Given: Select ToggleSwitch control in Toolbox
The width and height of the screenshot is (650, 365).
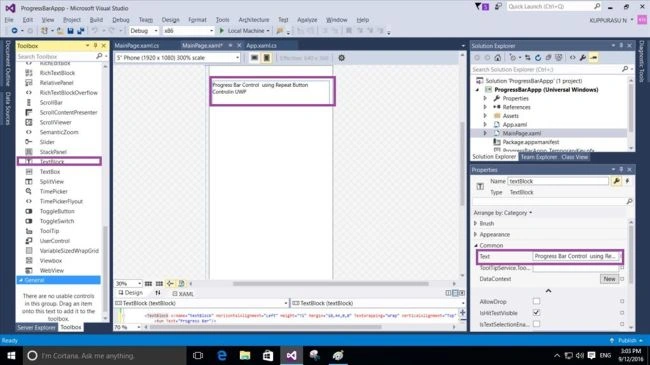Looking at the screenshot, I should point(57,221).
